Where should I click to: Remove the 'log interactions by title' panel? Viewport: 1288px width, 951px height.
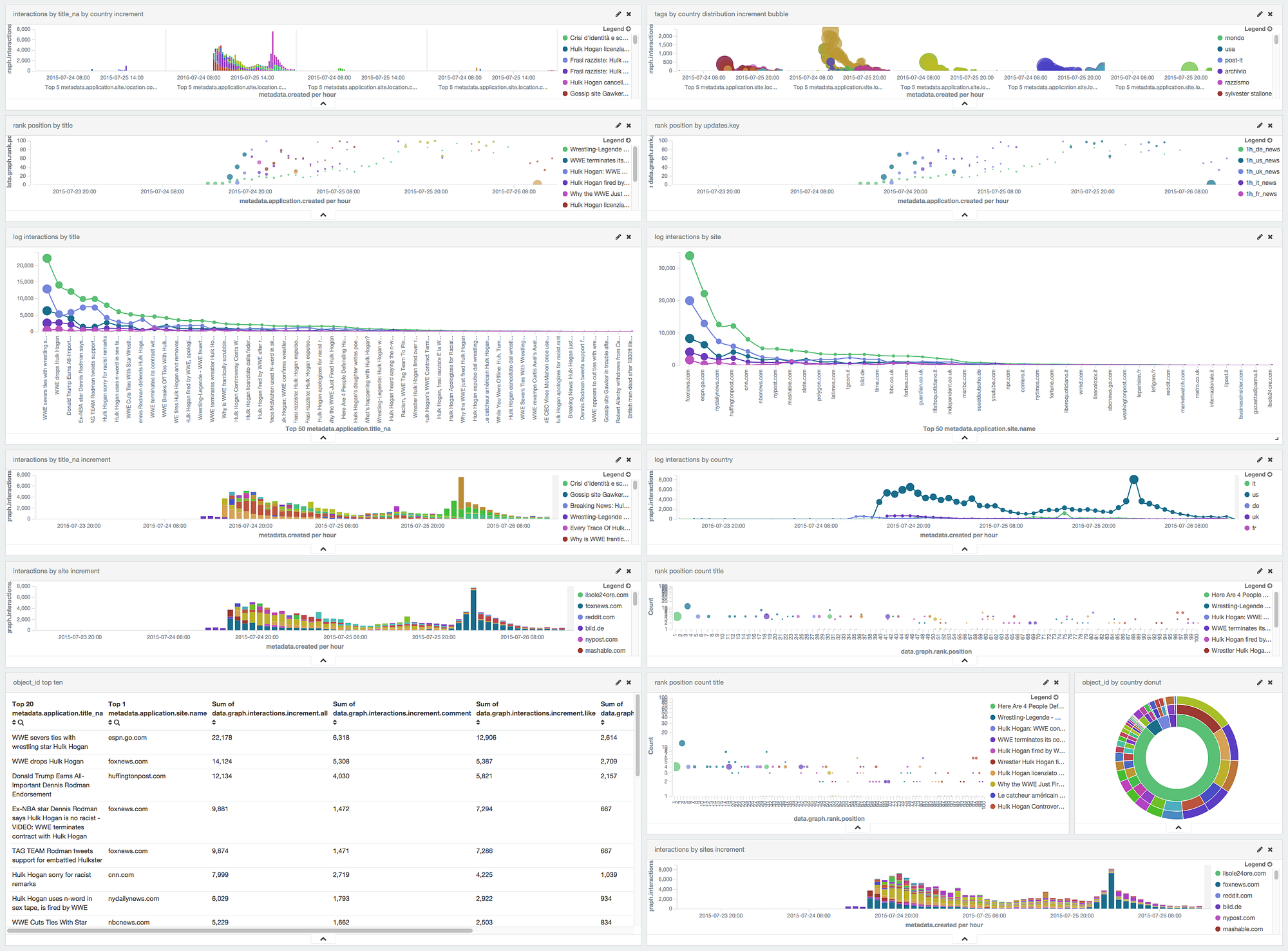(629, 237)
